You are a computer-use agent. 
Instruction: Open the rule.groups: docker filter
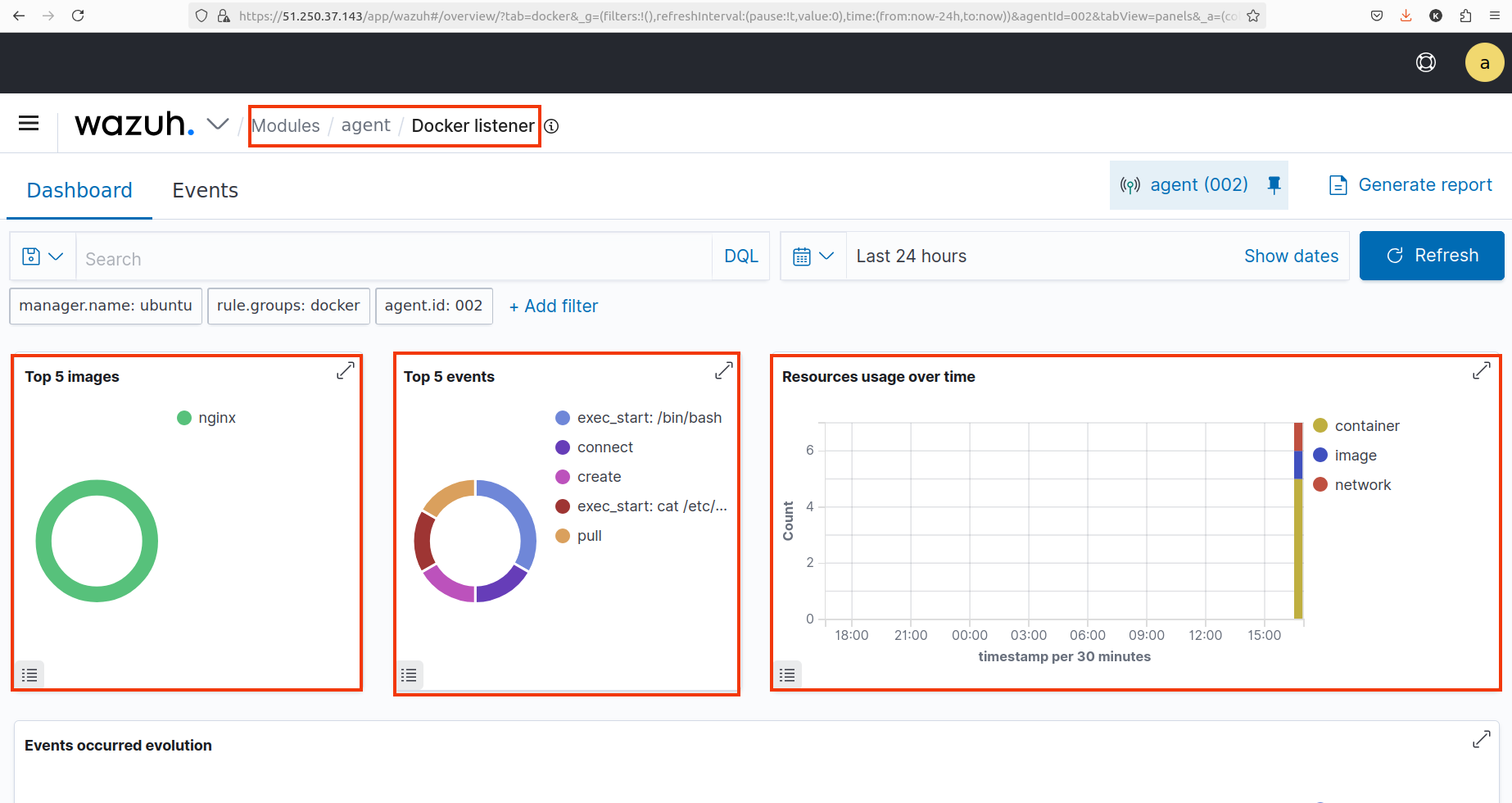(x=288, y=306)
